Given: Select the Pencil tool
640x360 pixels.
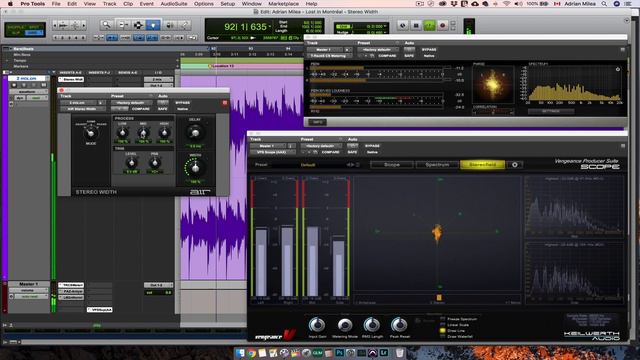Looking at the screenshot, I should pos(184,25).
